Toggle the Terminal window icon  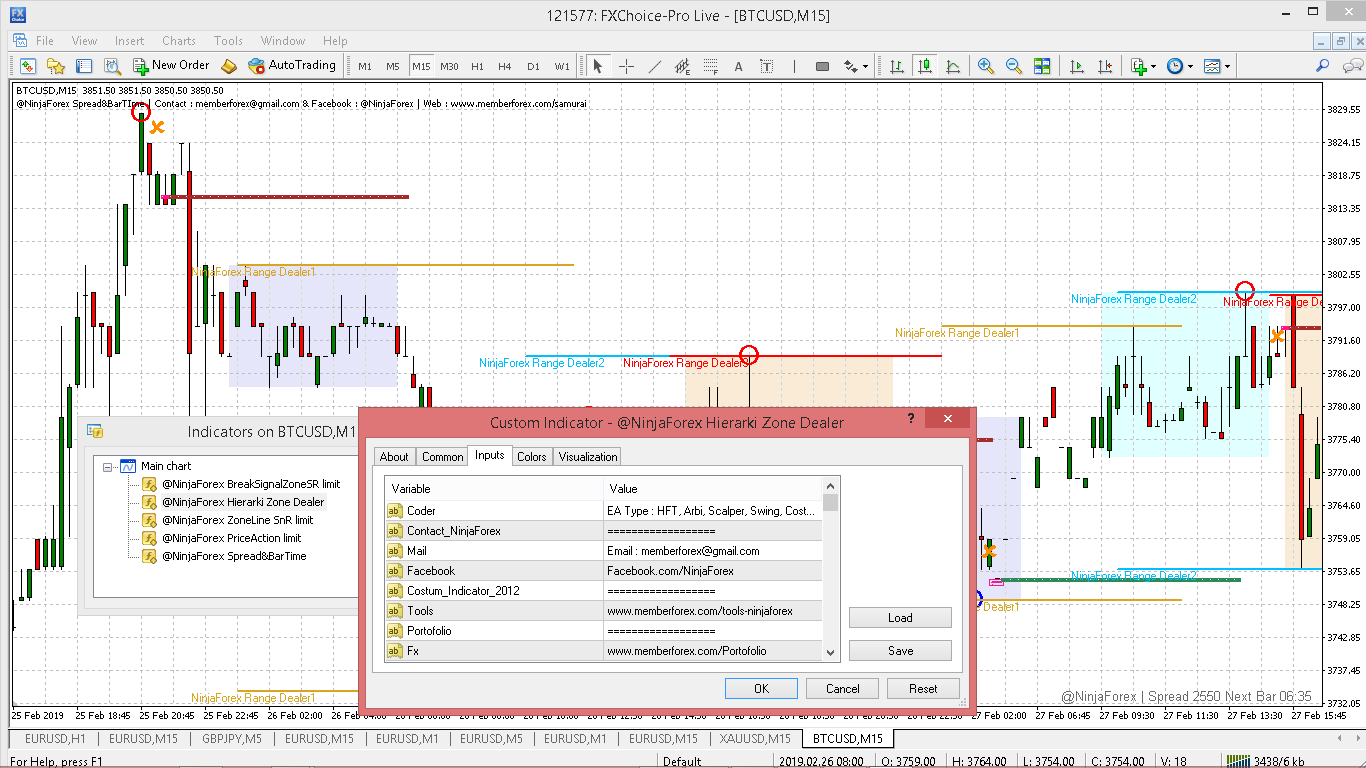click(84, 66)
